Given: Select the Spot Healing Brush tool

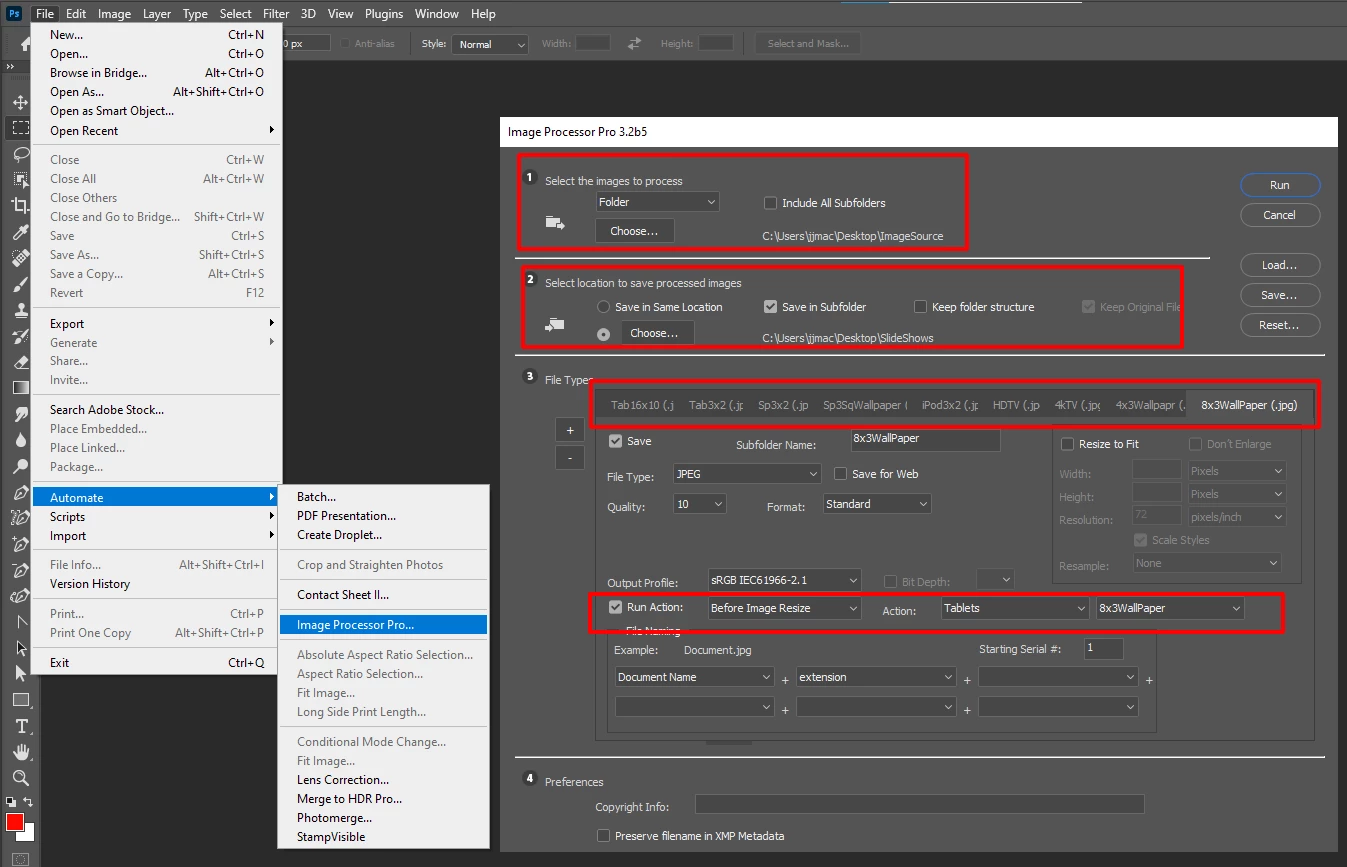Looking at the screenshot, I should point(20,258).
